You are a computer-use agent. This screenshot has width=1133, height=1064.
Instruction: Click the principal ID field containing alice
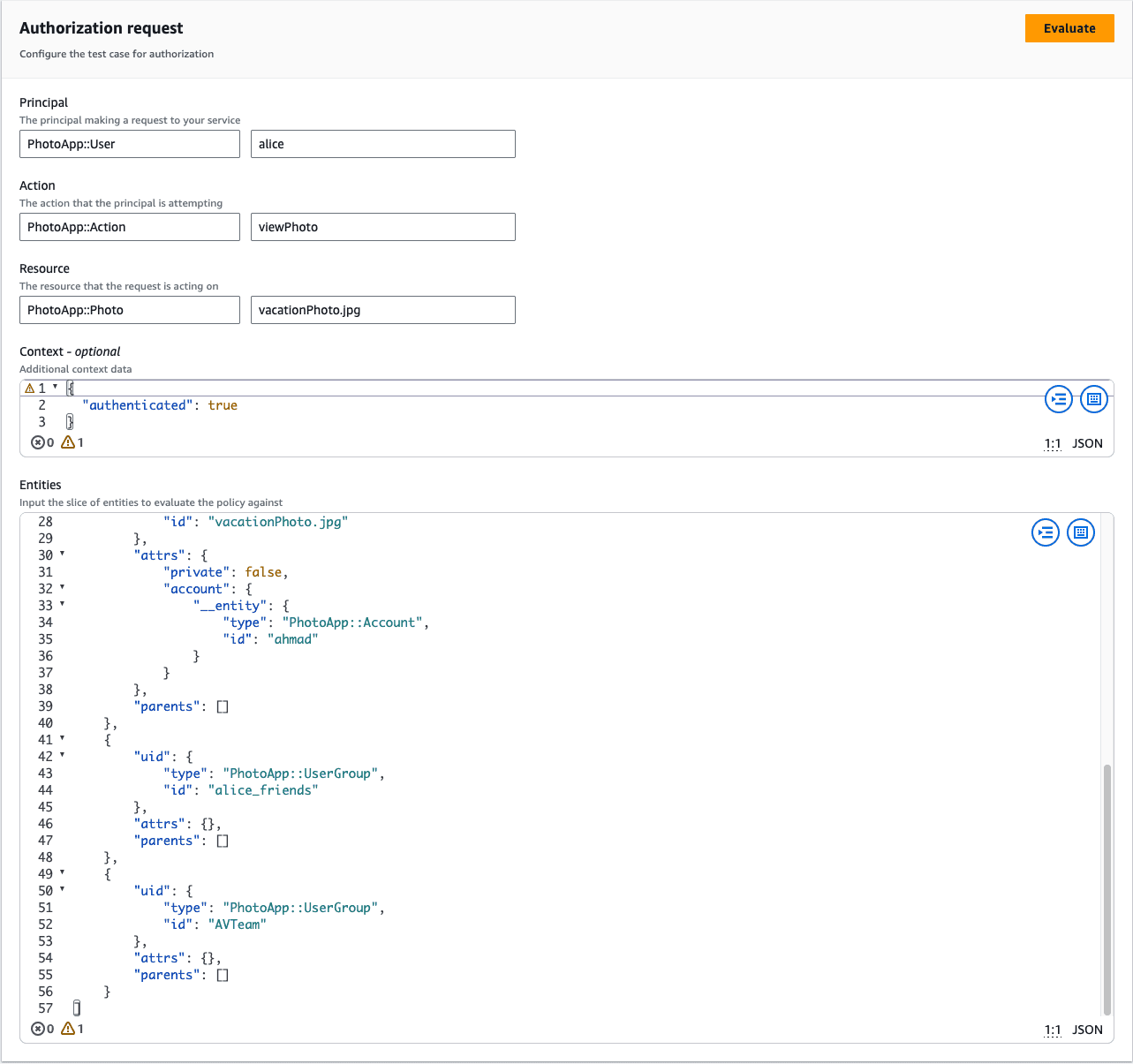click(x=382, y=144)
